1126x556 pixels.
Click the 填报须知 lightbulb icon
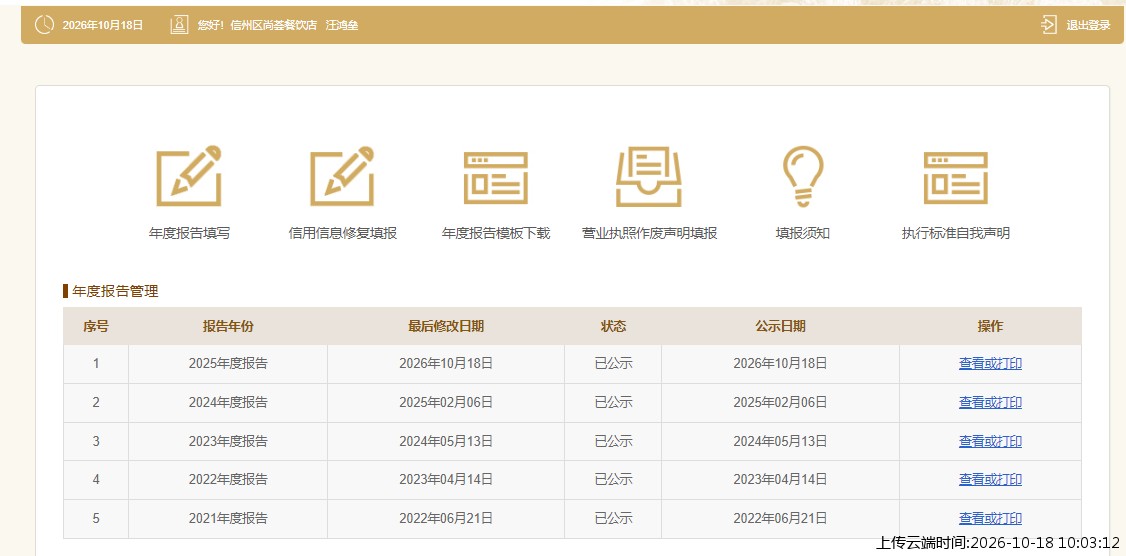(803, 177)
